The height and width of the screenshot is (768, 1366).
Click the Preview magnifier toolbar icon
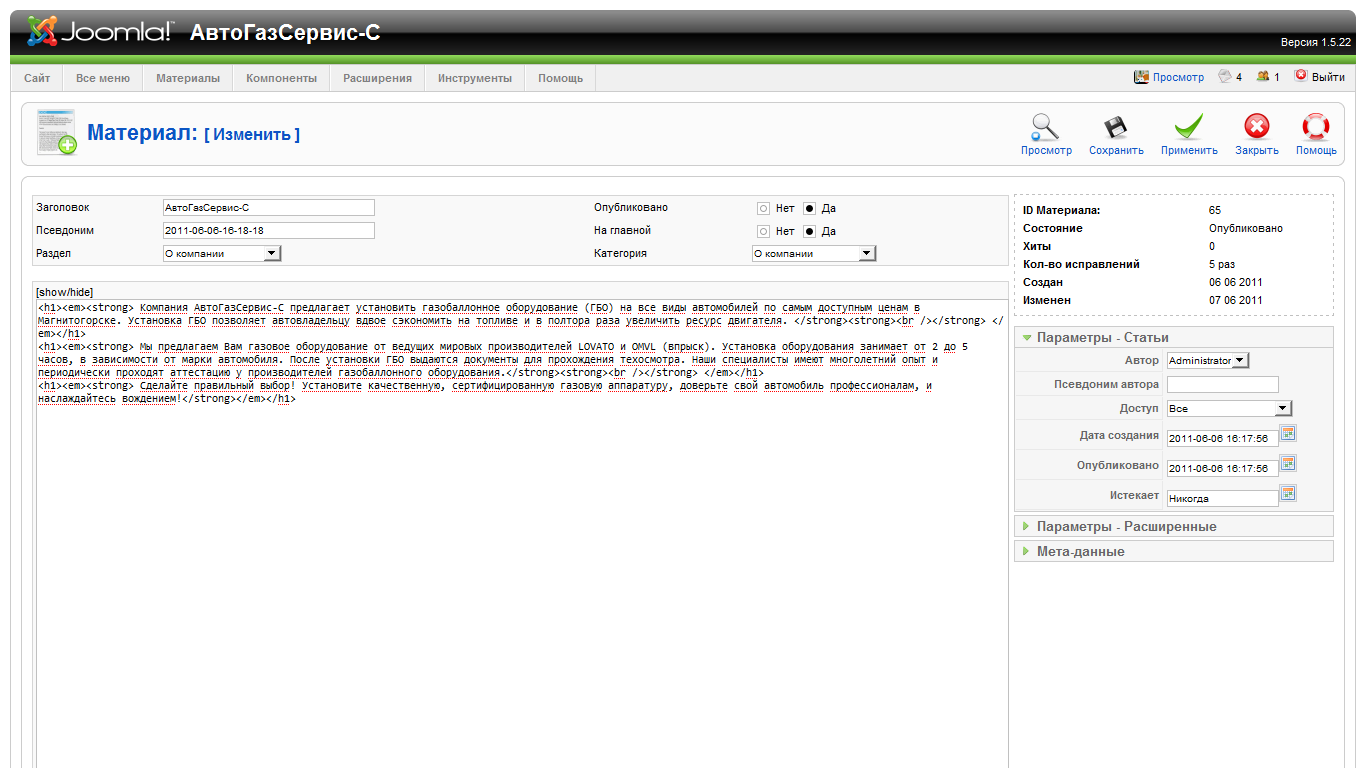click(1046, 127)
